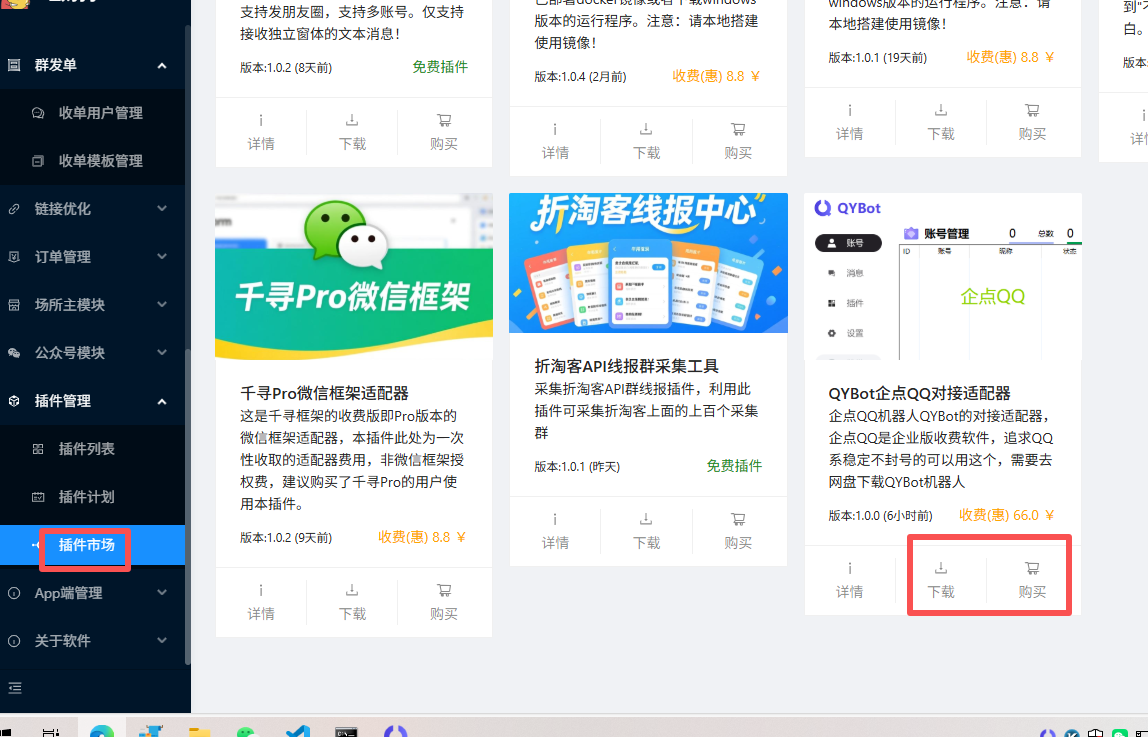Click the download icon on 千寻Pro微信框架适配器 card
1148x737 pixels.
click(352, 590)
